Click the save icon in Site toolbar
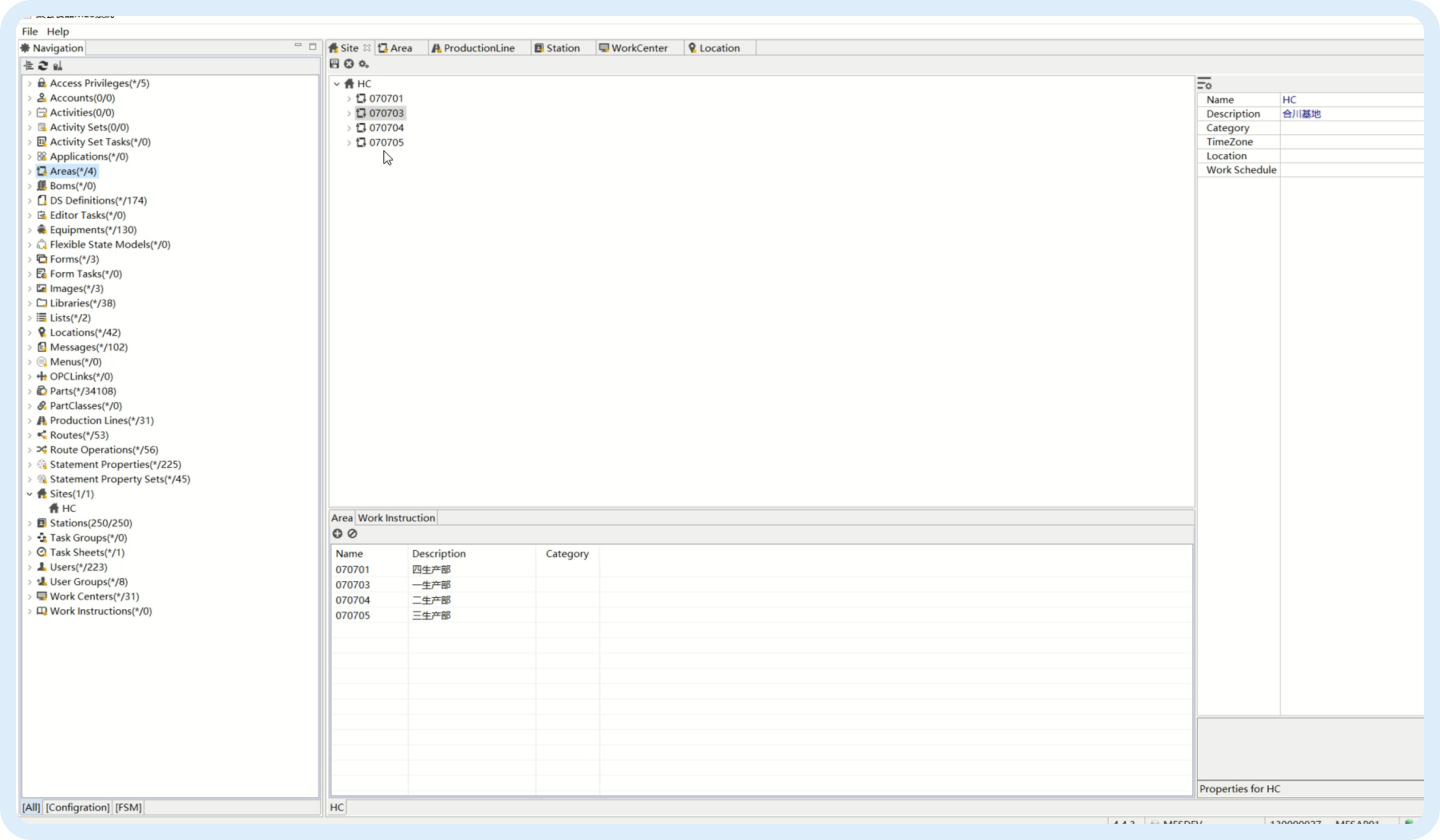Screen dimensions: 1440x840 click(334, 64)
